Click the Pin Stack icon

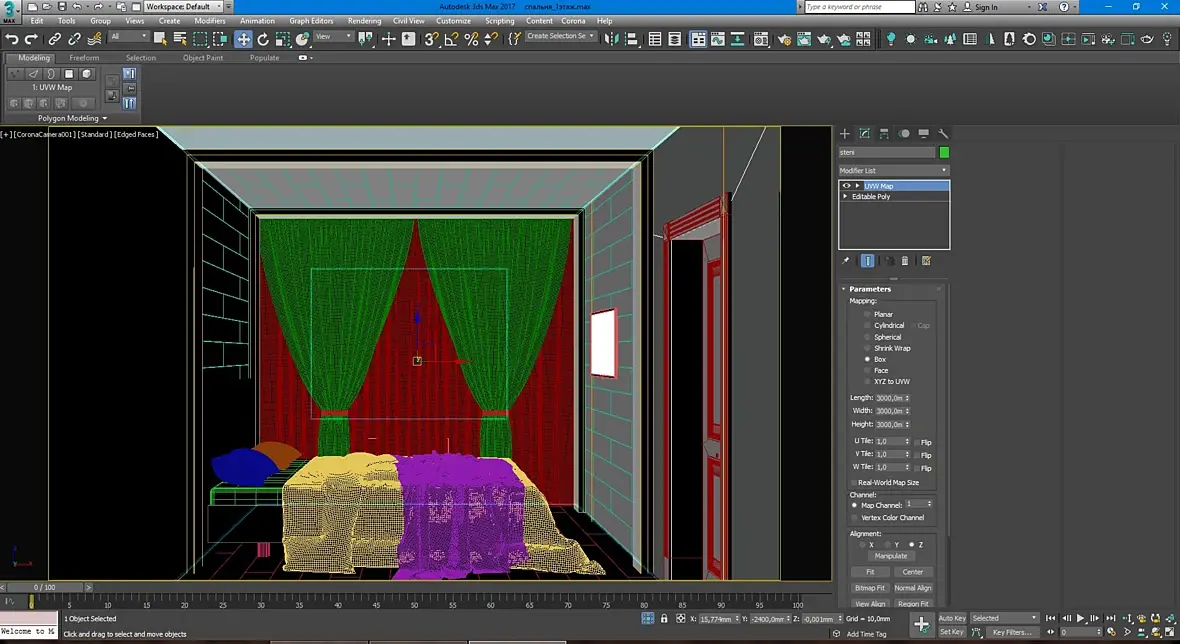[846, 261]
